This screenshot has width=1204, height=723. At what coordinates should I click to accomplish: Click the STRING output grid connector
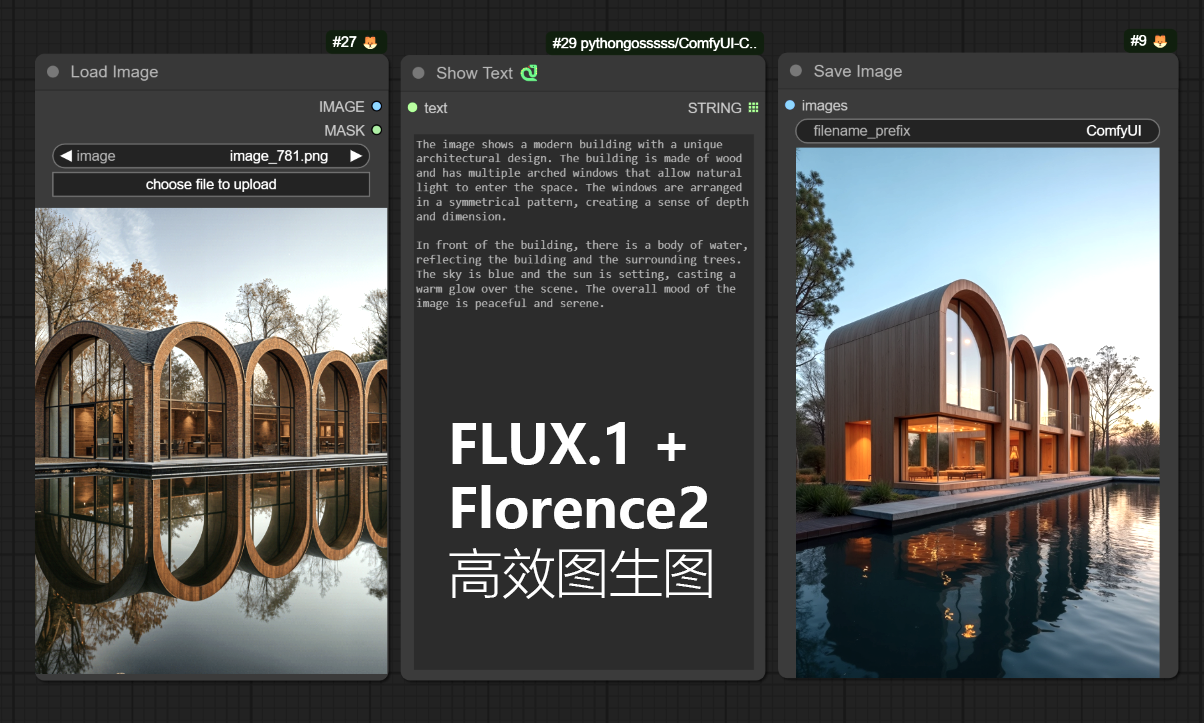[753, 108]
